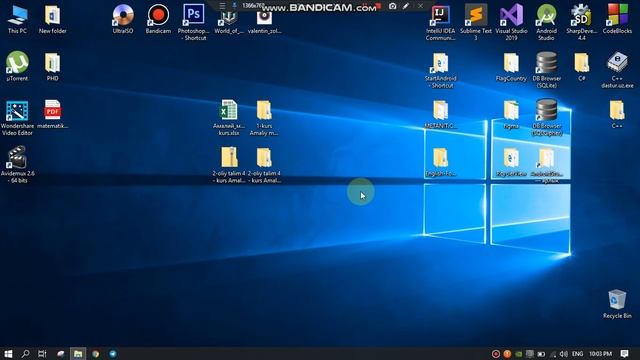This screenshot has height=360, width=640.
Task: Select the PHD folder
Action: coord(53,66)
